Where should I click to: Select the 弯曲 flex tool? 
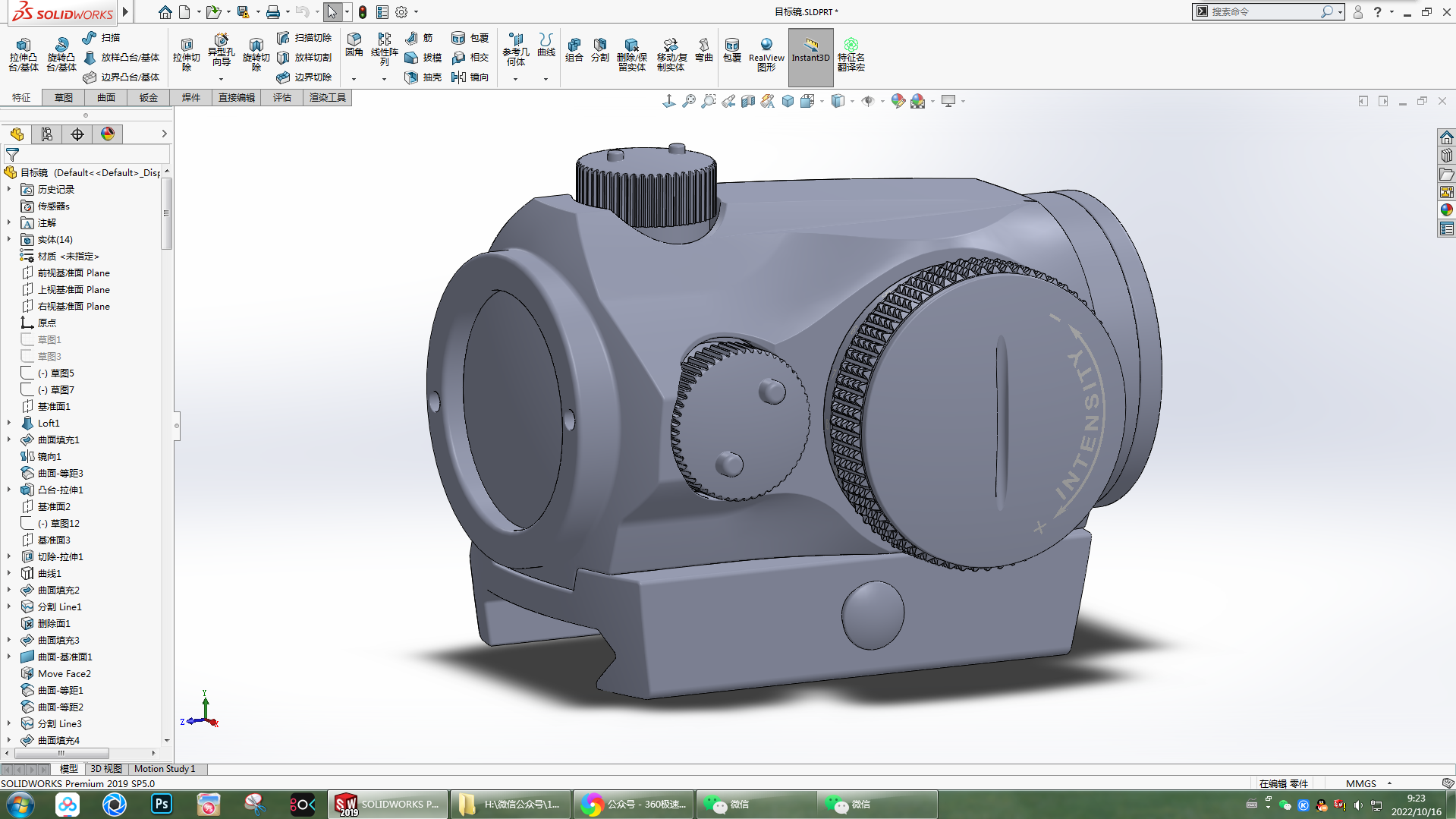tap(704, 50)
